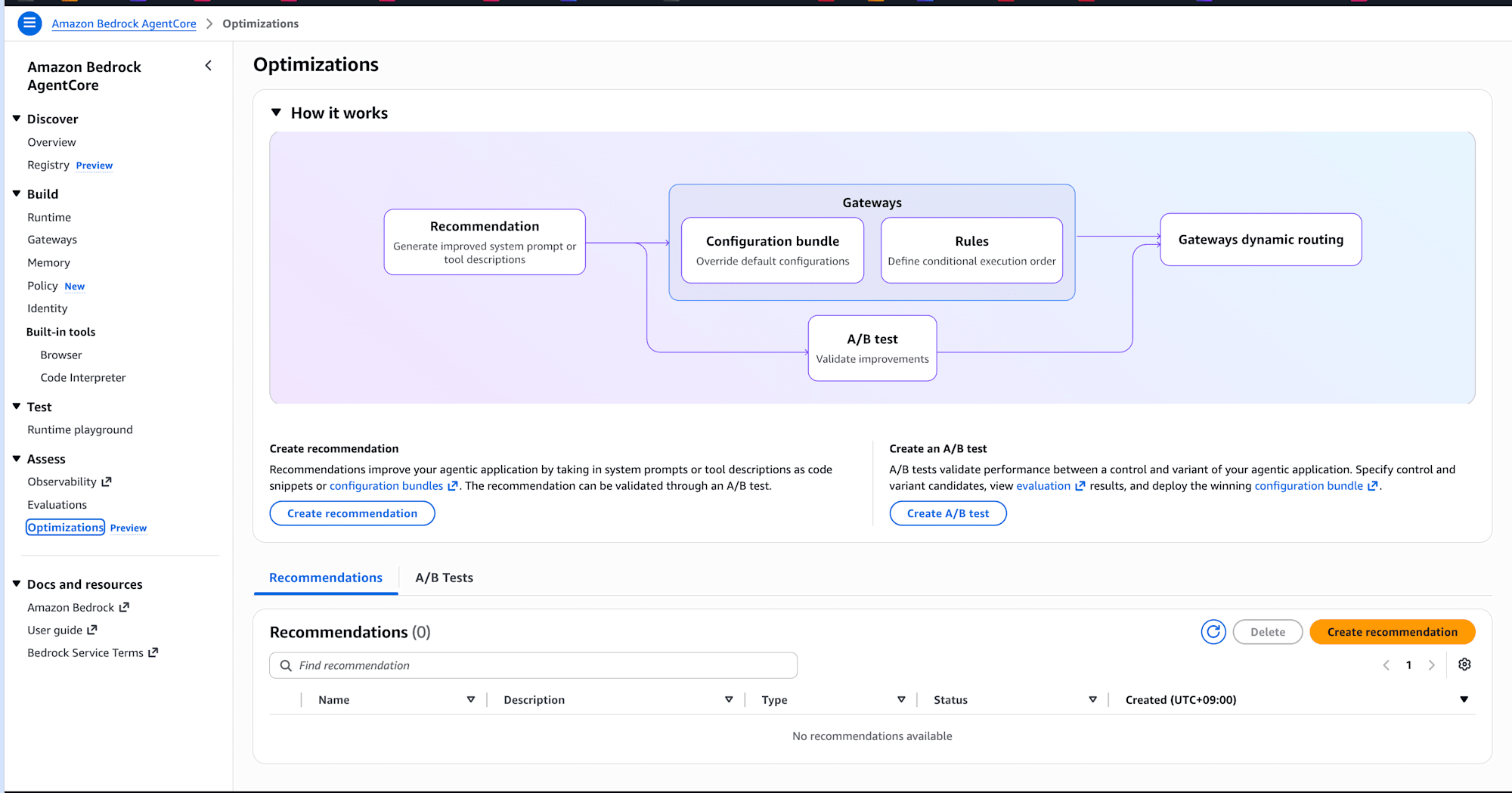The width and height of the screenshot is (1512, 793).
Task: Focus the Find recommendation search field
Action: pyautogui.click(x=534, y=665)
